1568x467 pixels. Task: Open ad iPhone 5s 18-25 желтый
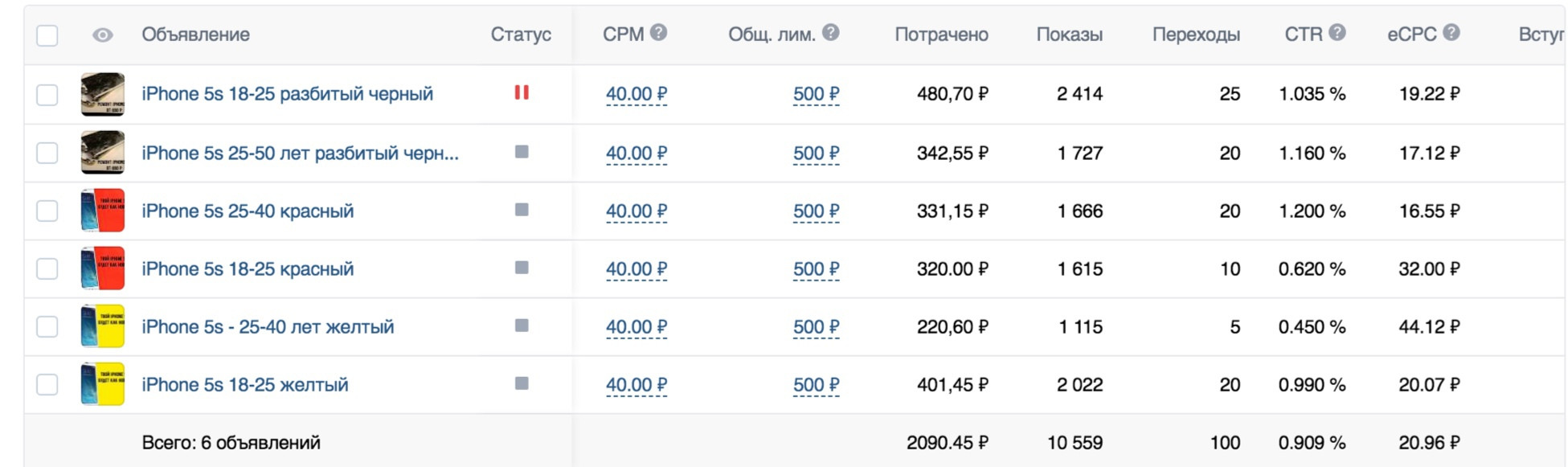[245, 385]
